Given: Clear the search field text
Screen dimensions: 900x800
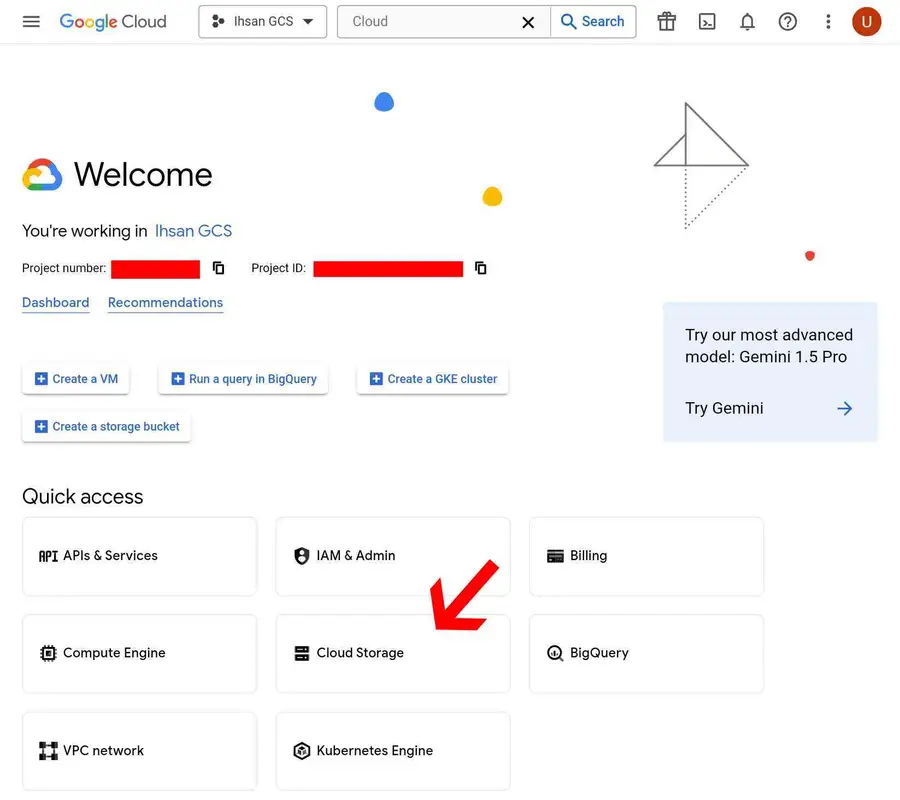Looking at the screenshot, I should pos(528,22).
